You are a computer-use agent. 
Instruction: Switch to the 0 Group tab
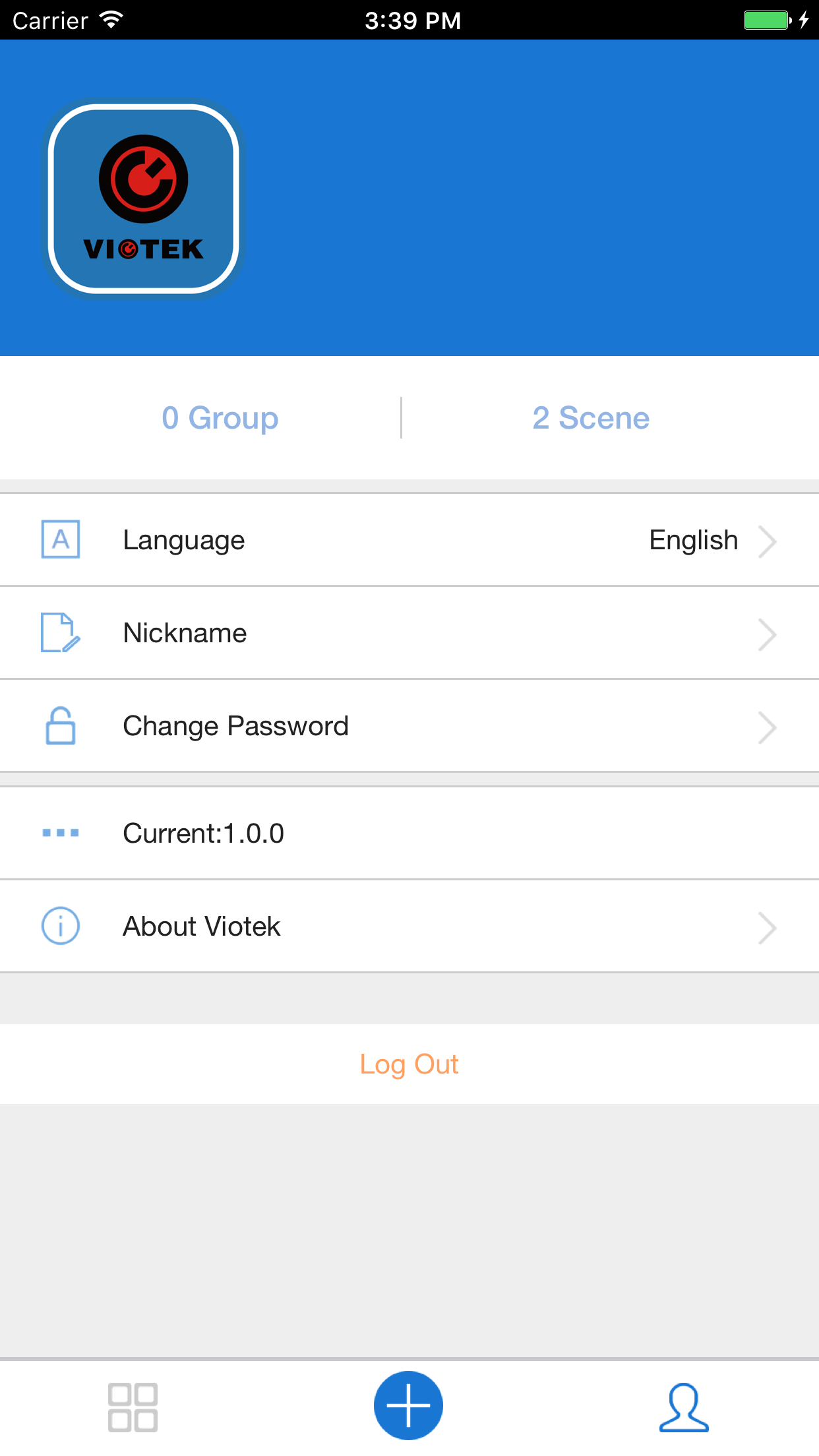pyautogui.click(x=220, y=418)
